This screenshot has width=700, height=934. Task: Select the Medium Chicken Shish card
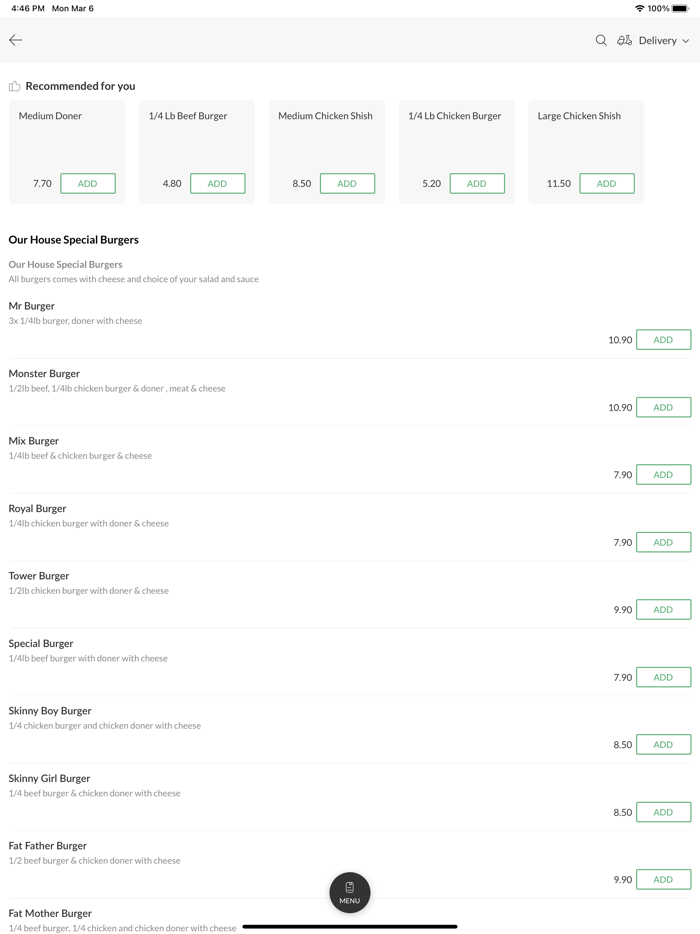(x=326, y=140)
